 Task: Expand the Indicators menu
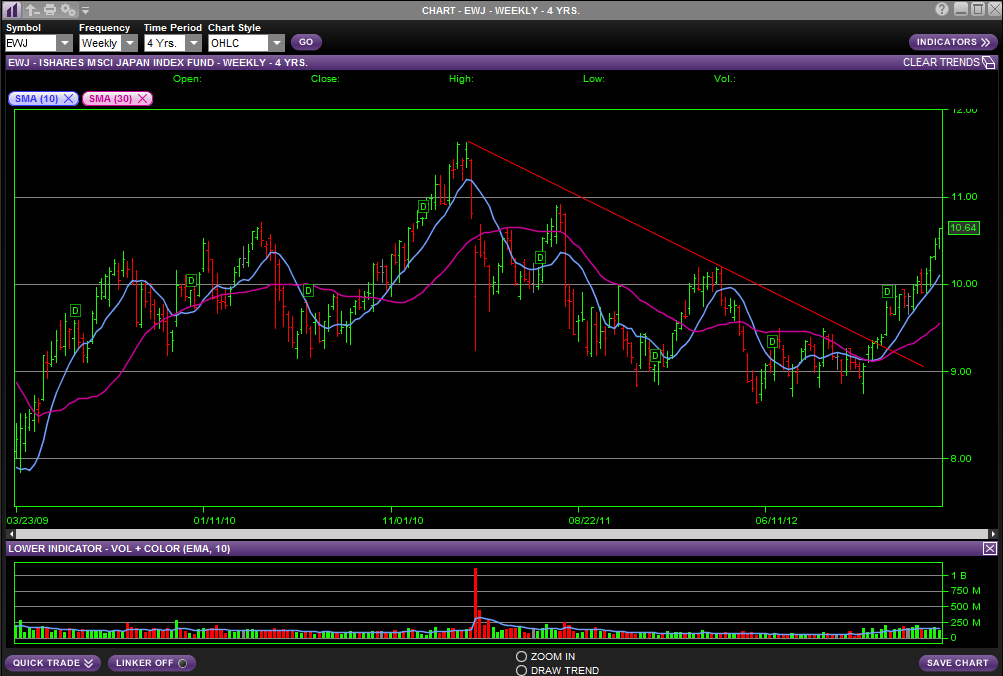point(952,42)
